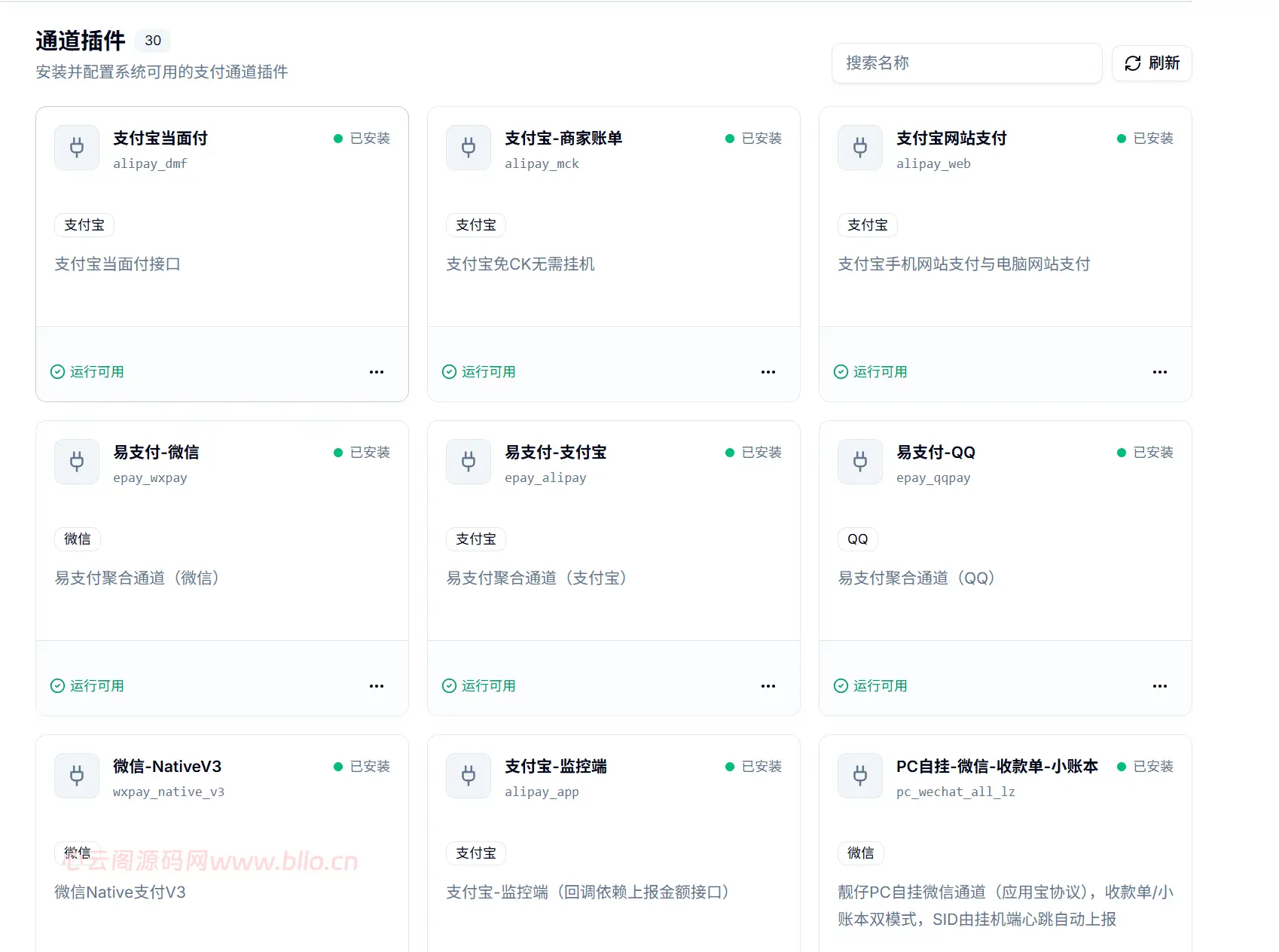Open the three-dot menu on 支付宝网站支付 card
Image resolution: width=1279 pixels, height=952 pixels.
click(x=1160, y=372)
